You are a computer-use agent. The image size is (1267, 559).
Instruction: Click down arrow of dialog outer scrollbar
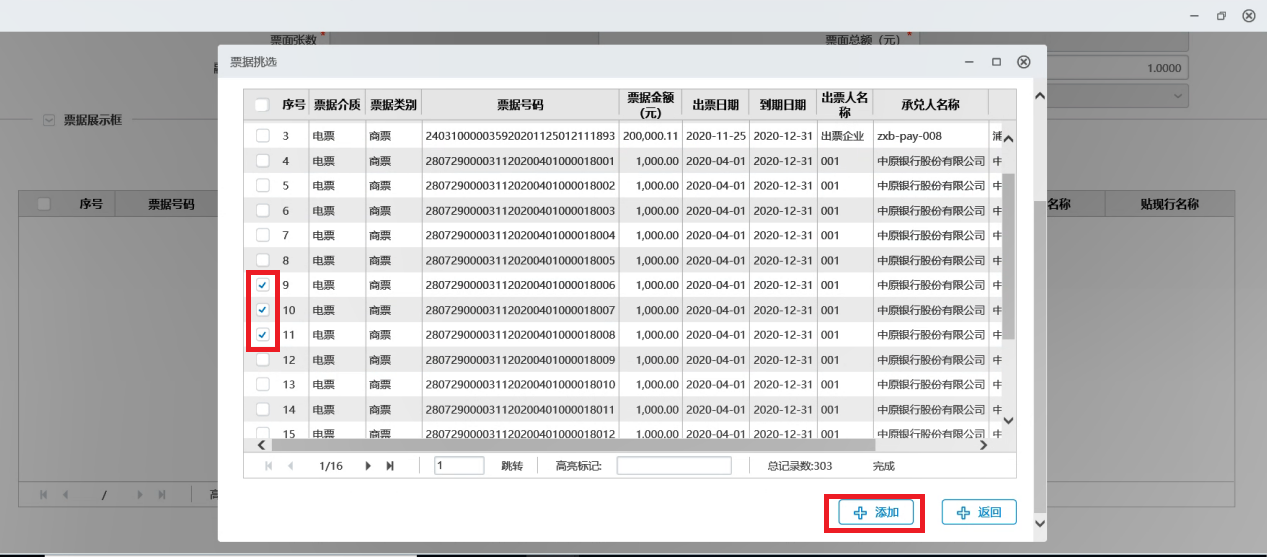point(1039,522)
